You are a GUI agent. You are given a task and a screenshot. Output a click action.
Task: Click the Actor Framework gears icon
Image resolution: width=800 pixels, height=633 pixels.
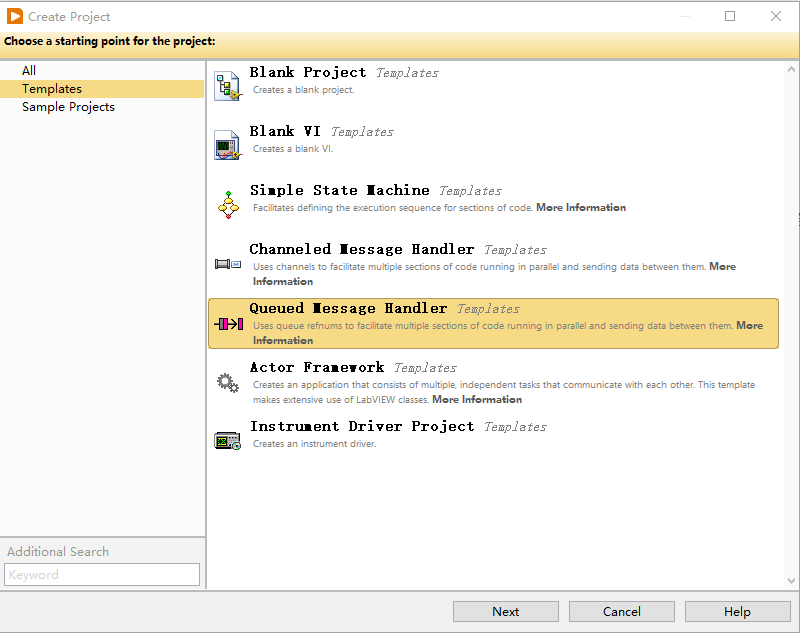pos(228,383)
